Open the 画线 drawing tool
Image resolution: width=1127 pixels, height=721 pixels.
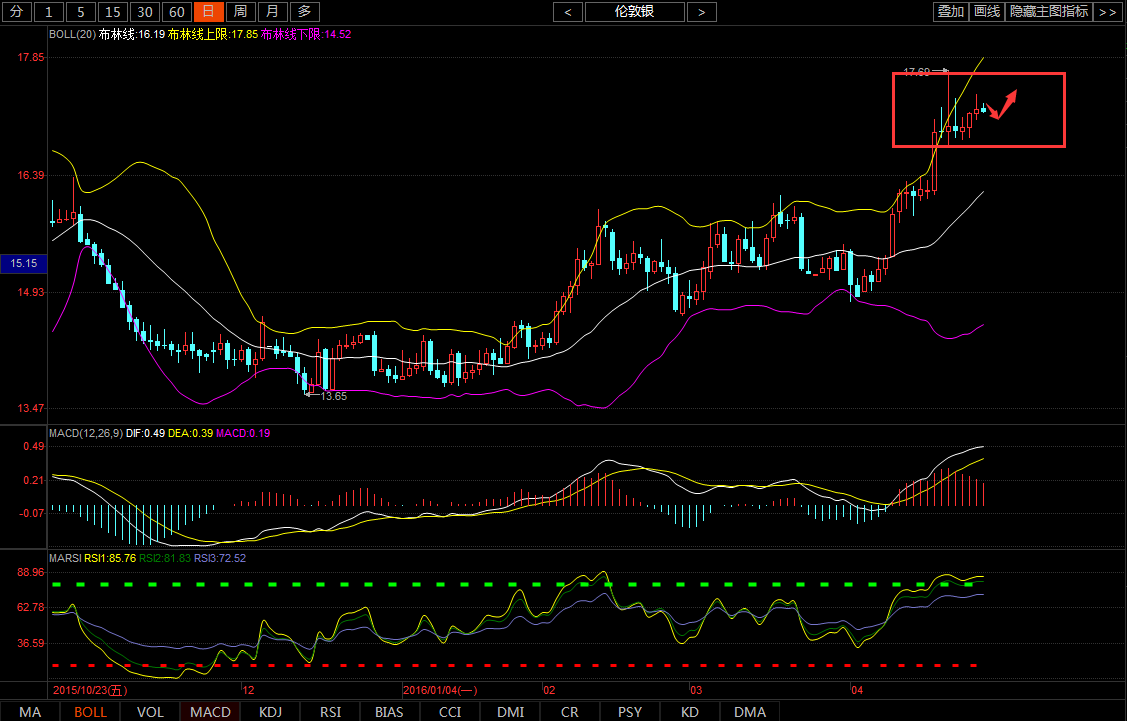click(x=987, y=12)
